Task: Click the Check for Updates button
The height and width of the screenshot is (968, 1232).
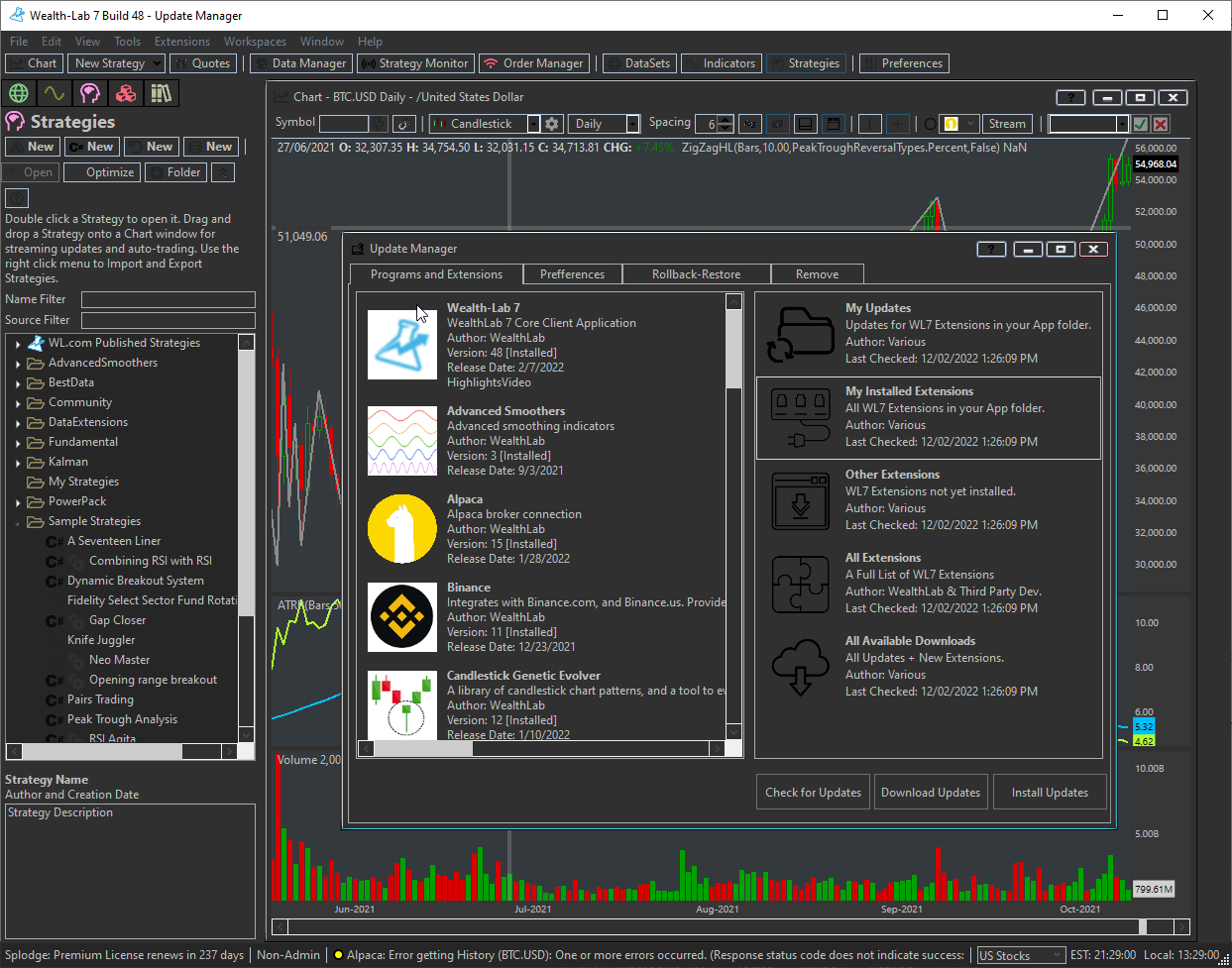Action: 813,793
